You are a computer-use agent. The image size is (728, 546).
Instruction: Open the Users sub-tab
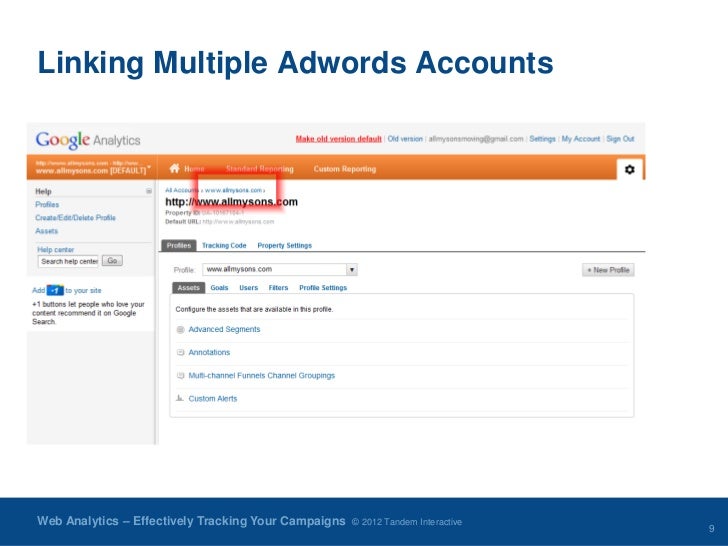tap(248, 288)
